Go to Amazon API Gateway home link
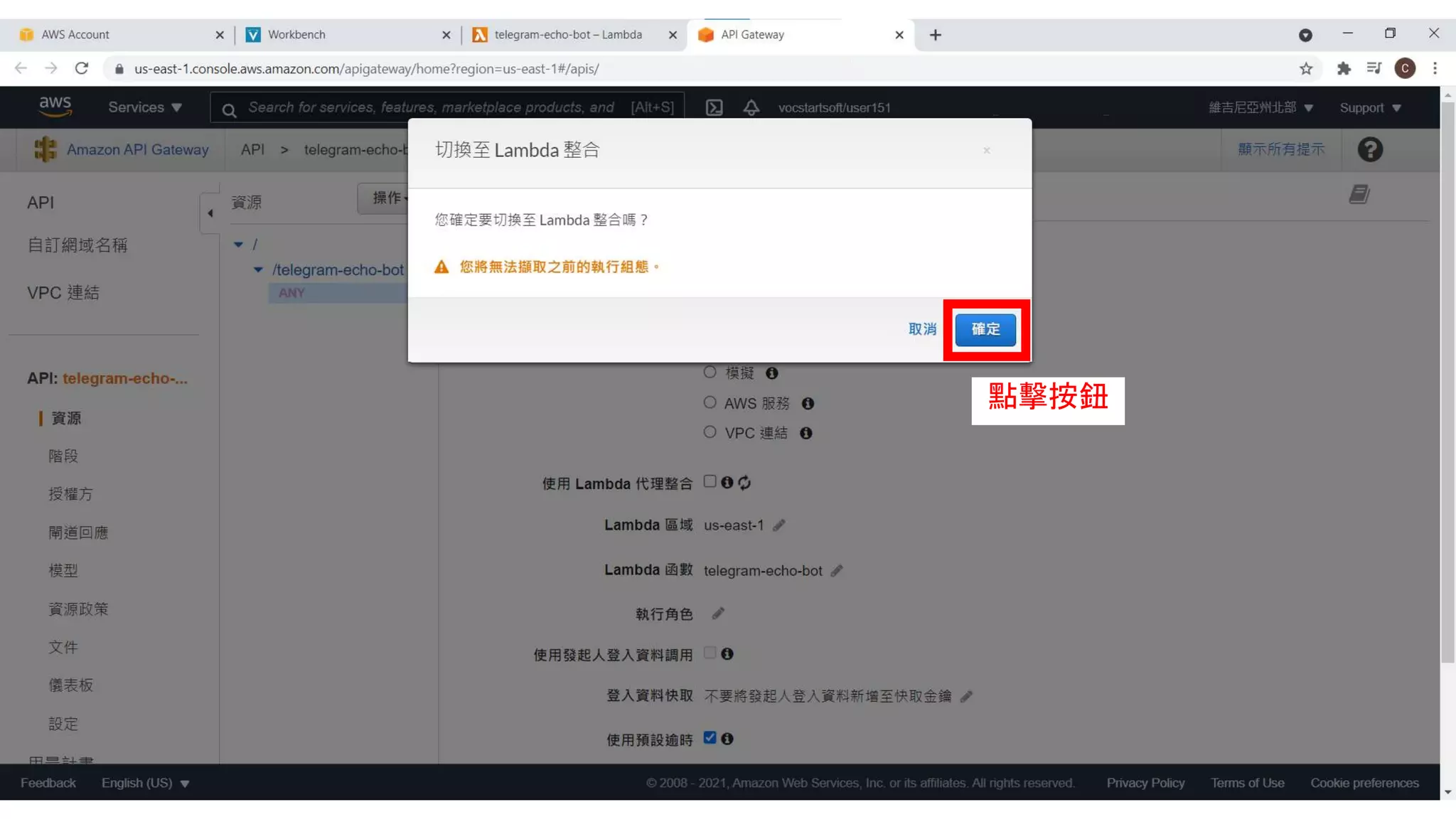Viewport: 1456px width, 819px height. (x=137, y=149)
